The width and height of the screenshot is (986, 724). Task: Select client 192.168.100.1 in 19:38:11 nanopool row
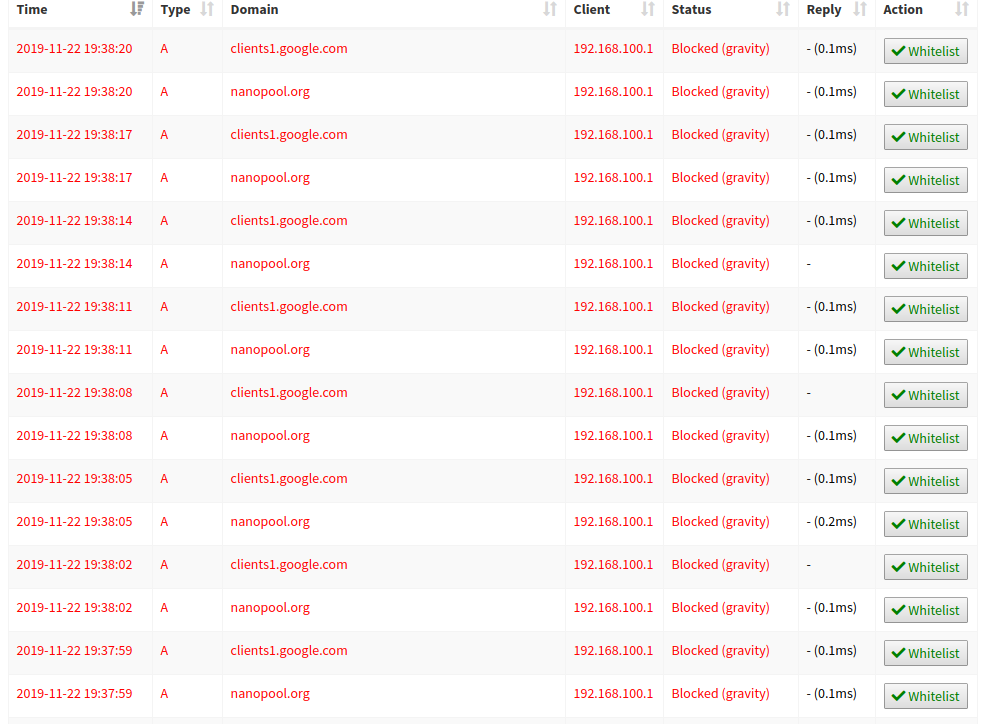coord(613,350)
